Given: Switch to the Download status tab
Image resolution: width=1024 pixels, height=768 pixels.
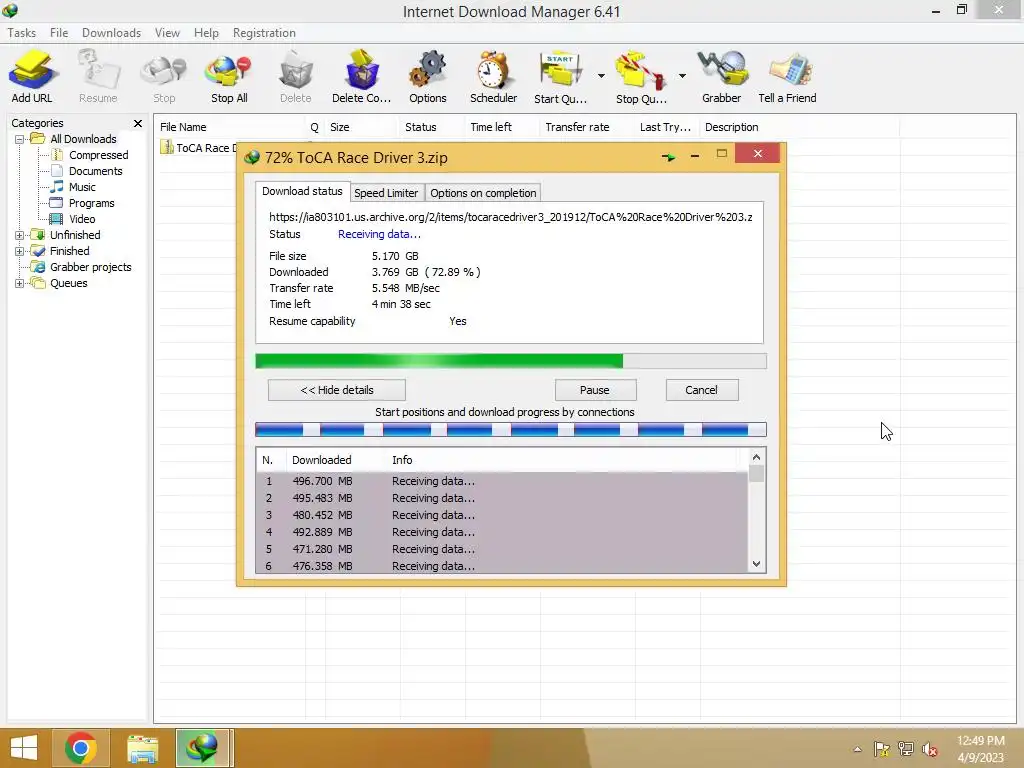Looking at the screenshot, I should point(302,191).
